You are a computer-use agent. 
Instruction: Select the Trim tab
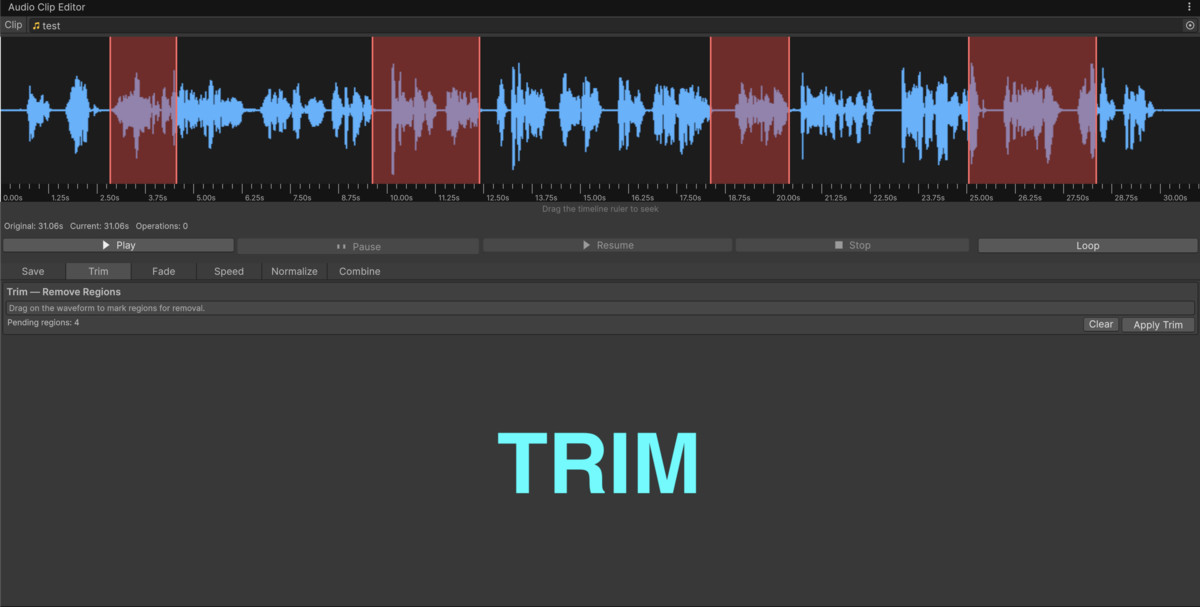tap(98, 271)
